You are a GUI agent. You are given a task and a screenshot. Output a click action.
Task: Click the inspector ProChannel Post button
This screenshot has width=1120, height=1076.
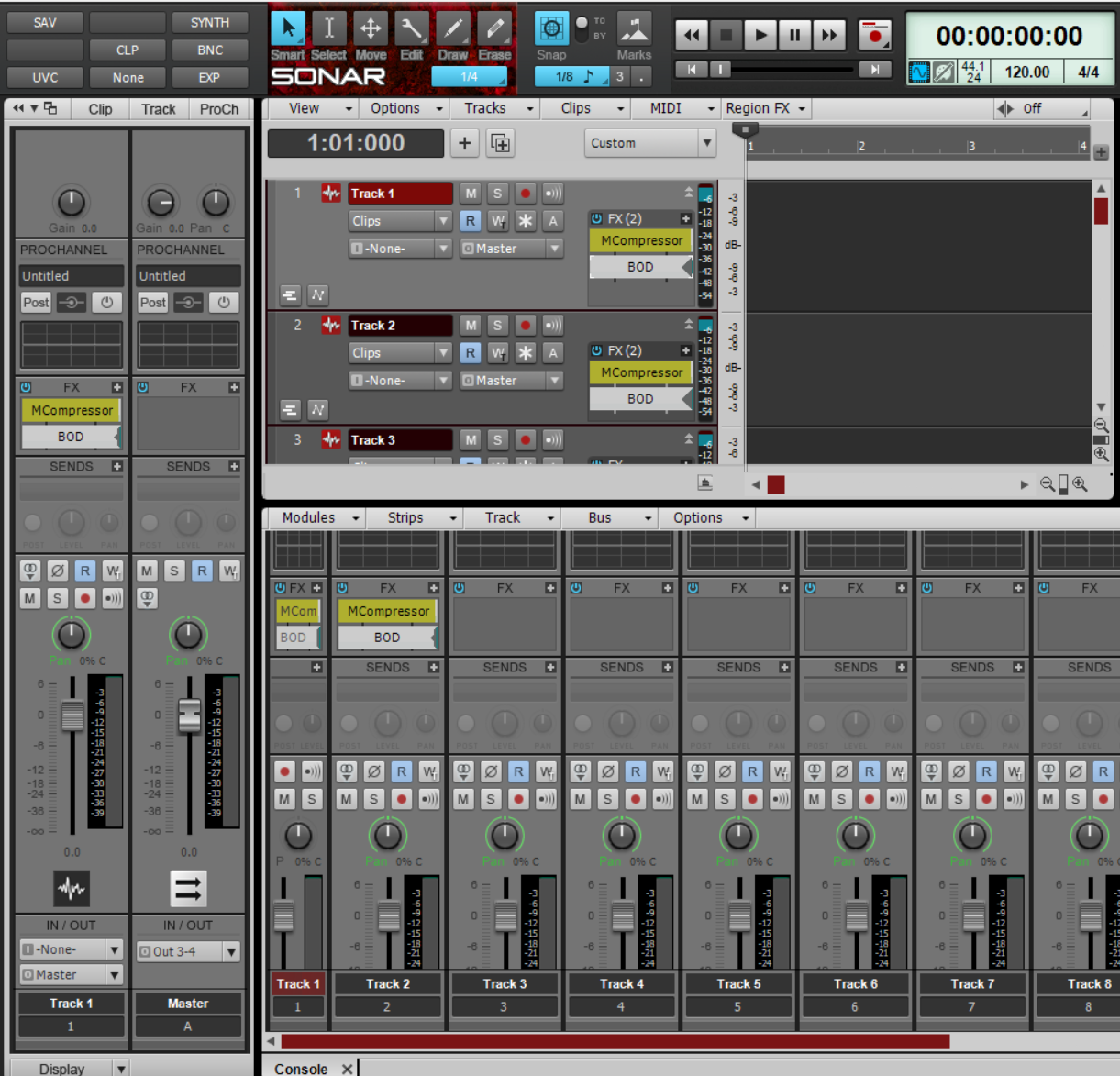[36, 302]
